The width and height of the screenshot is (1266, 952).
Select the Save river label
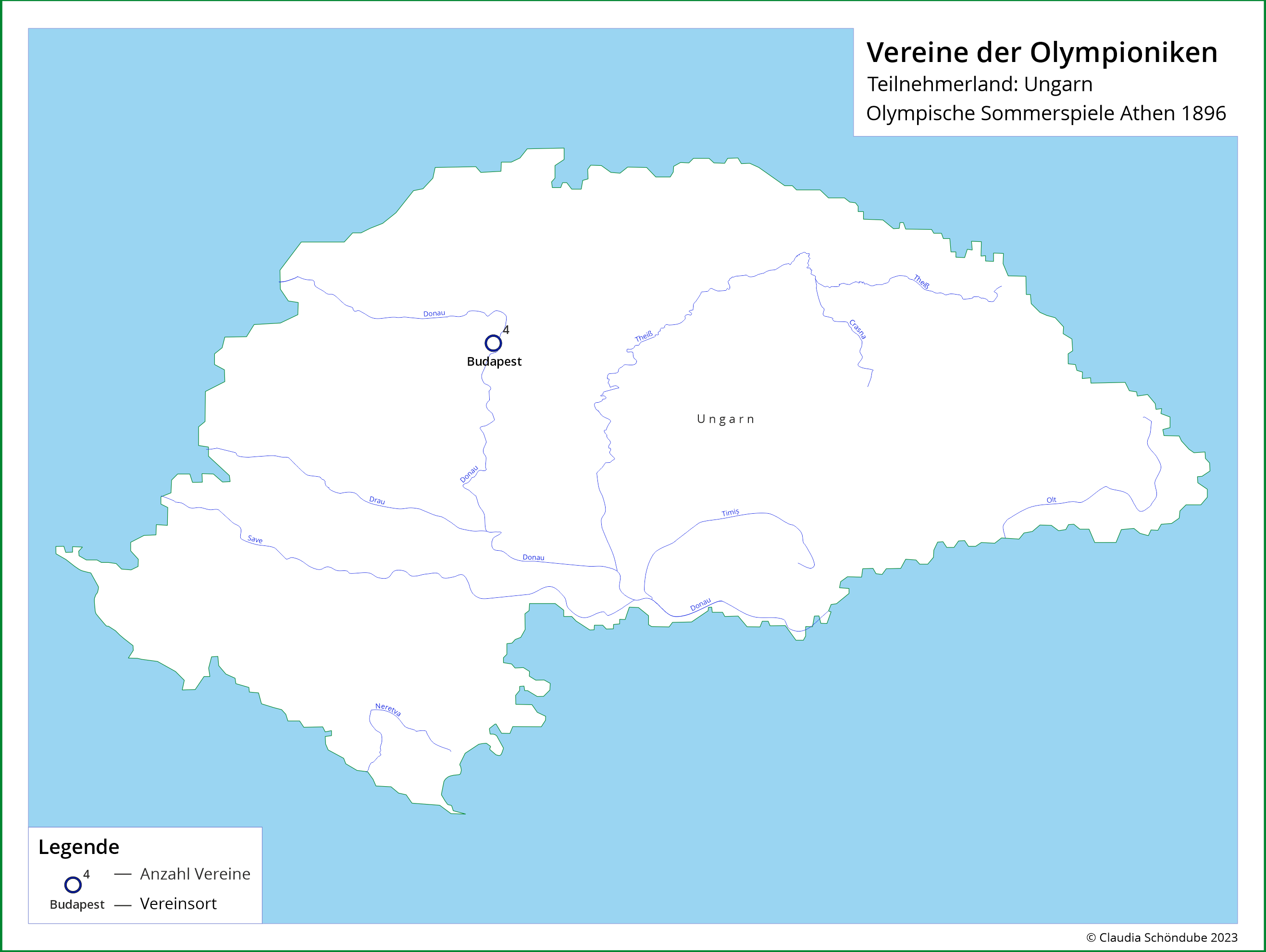(x=255, y=540)
